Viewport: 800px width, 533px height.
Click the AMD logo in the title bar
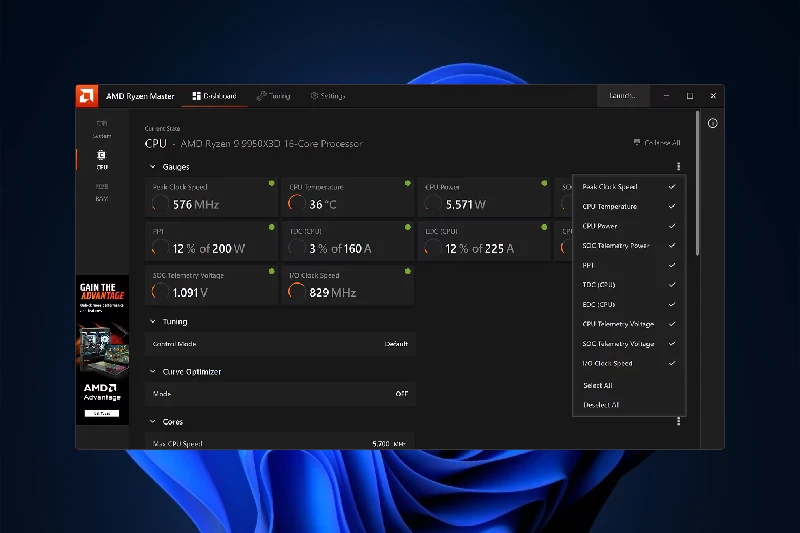(87, 96)
